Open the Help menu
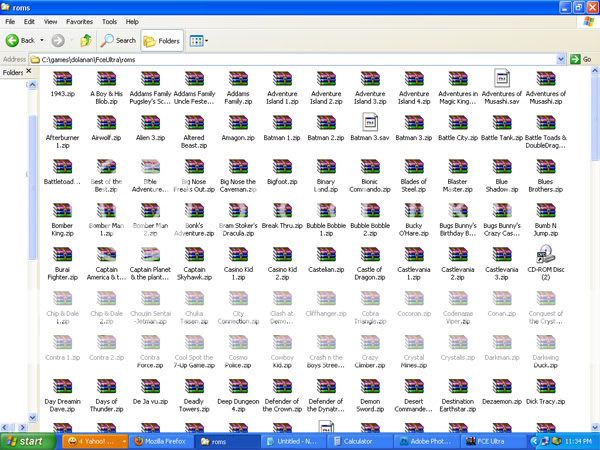 (132, 22)
